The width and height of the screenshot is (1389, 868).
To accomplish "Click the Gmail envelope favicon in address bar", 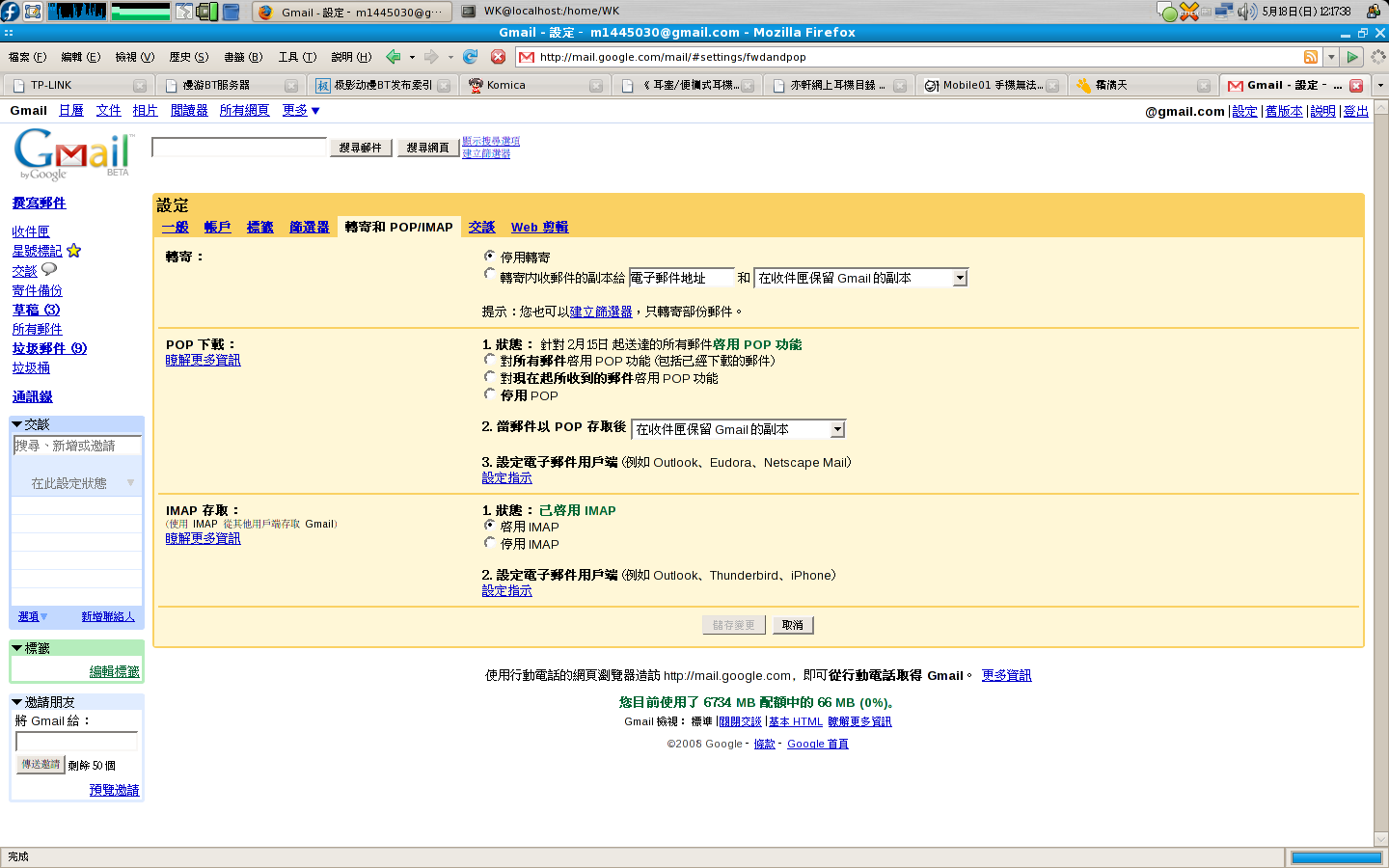I will coord(527,57).
